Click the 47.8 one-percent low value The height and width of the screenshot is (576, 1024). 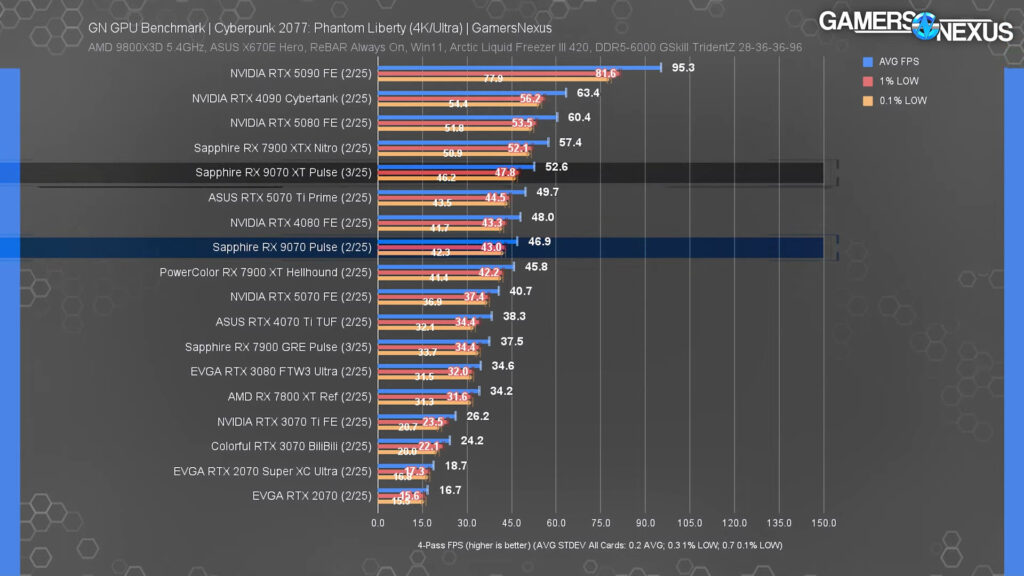tap(505, 173)
